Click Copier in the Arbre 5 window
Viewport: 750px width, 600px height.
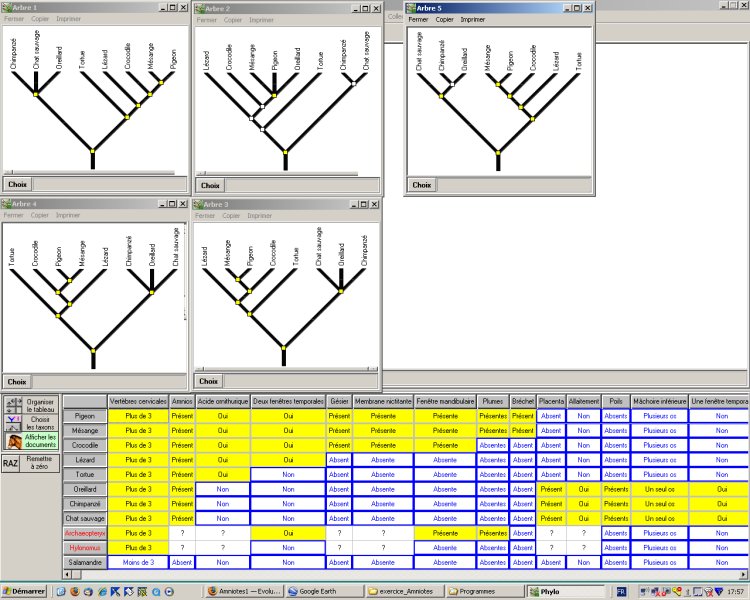445,19
